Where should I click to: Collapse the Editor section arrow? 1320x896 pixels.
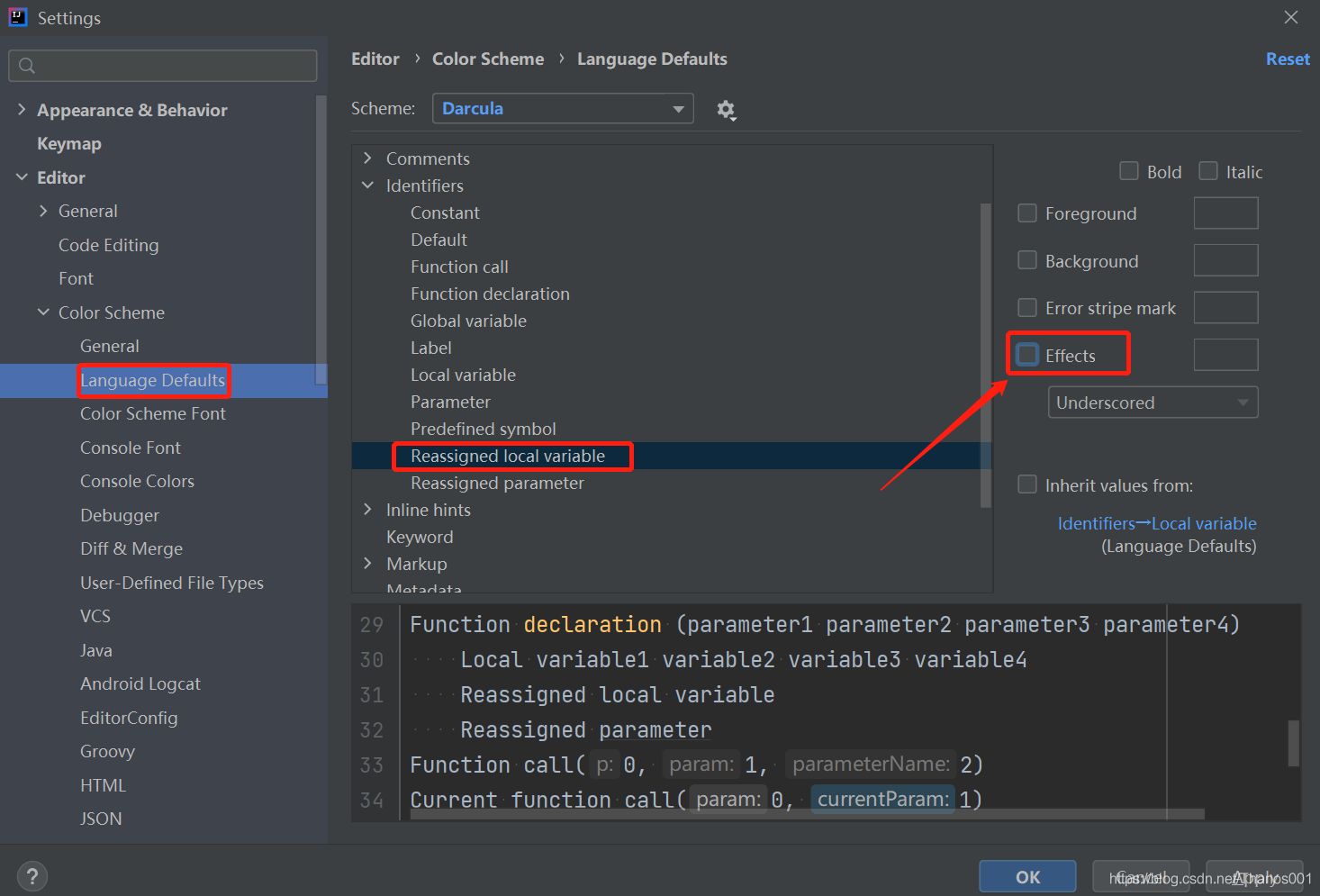(x=22, y=177)
